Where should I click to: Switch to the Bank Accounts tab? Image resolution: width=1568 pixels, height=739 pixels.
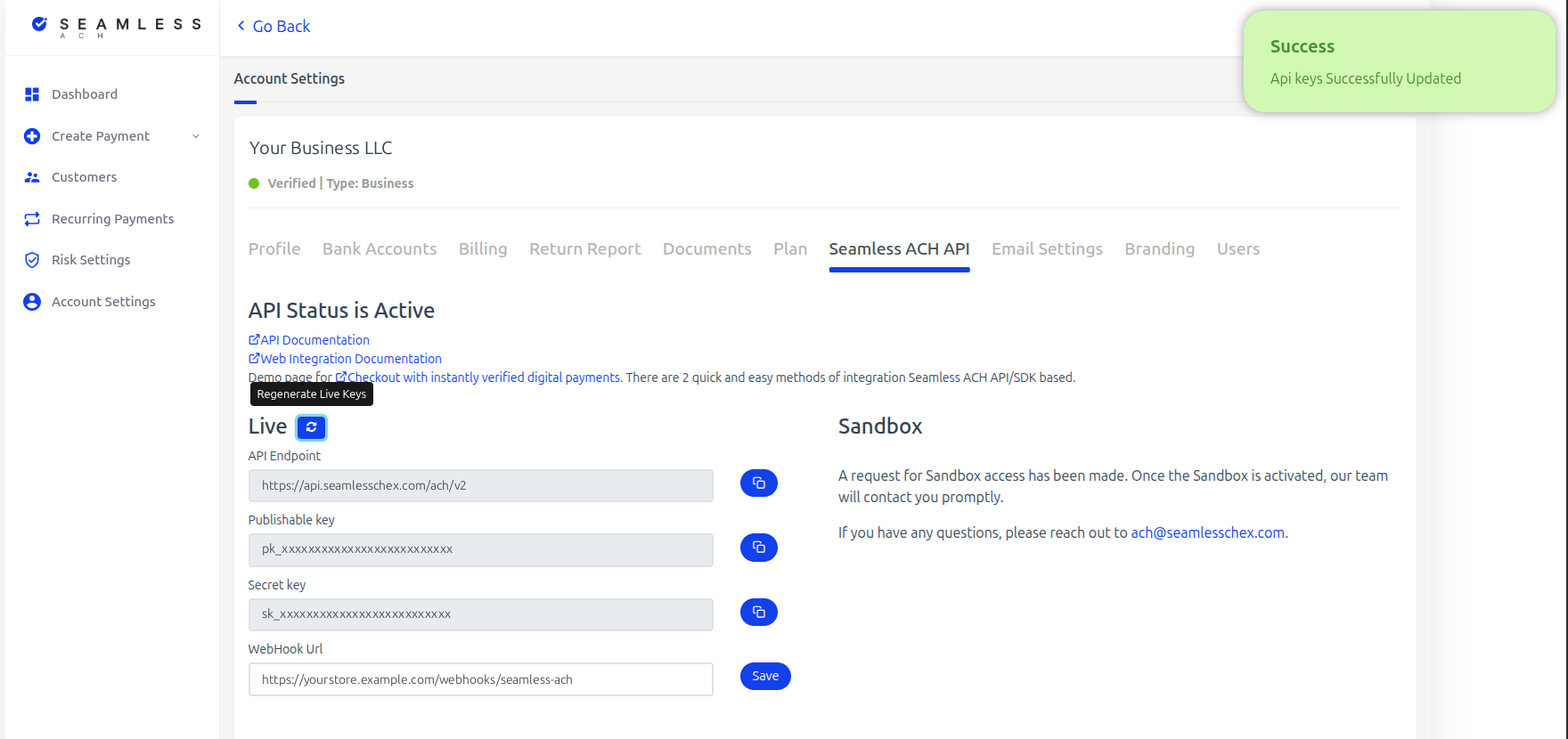tap(380, 249)
